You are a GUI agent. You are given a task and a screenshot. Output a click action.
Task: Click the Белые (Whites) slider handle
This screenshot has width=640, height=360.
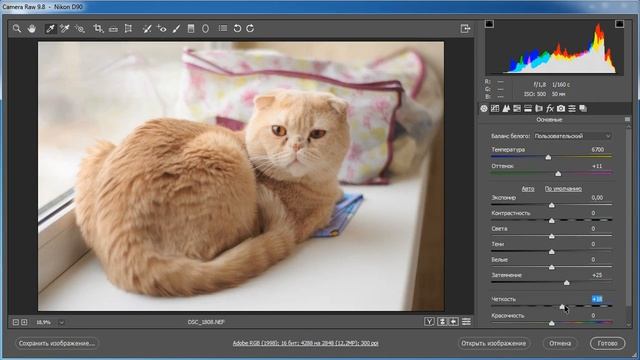coord(551,267)
